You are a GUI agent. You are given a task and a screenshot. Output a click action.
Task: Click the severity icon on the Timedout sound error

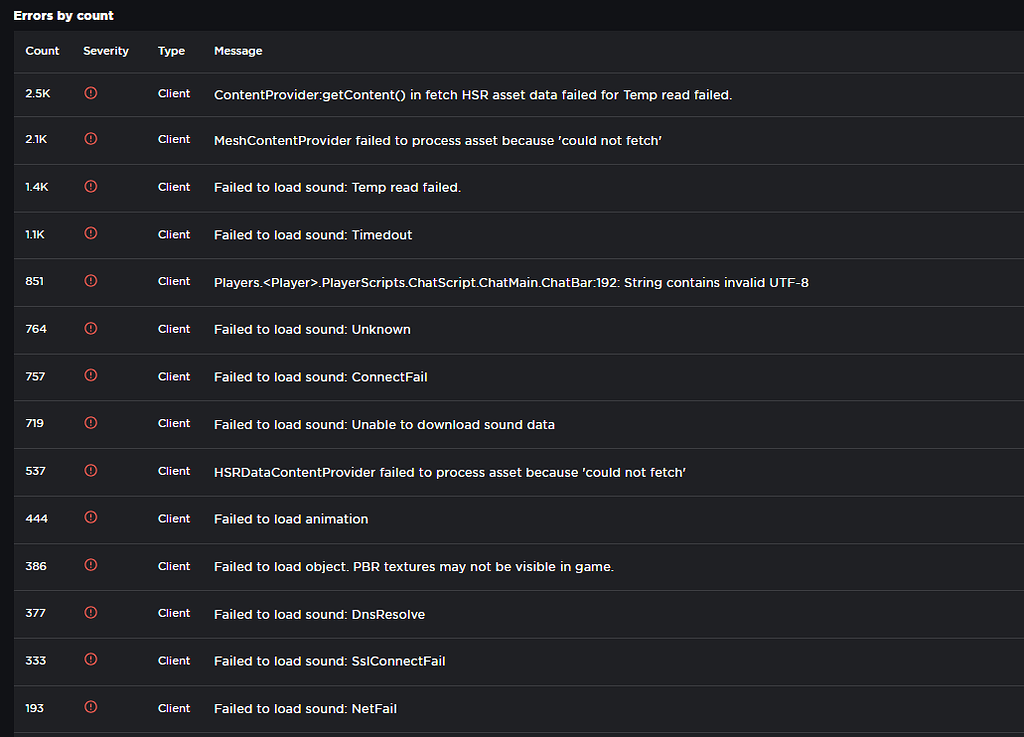(x=90, y=234)
